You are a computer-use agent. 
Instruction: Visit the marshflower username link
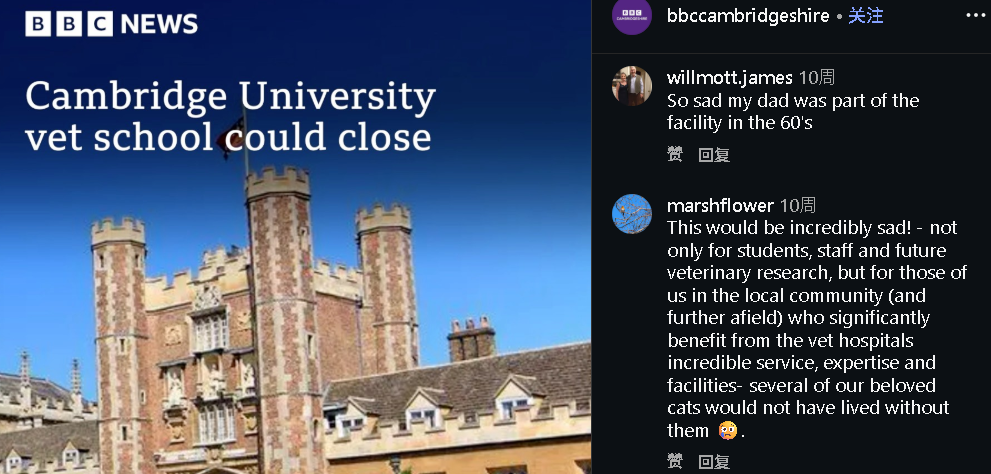coord(720,206)
